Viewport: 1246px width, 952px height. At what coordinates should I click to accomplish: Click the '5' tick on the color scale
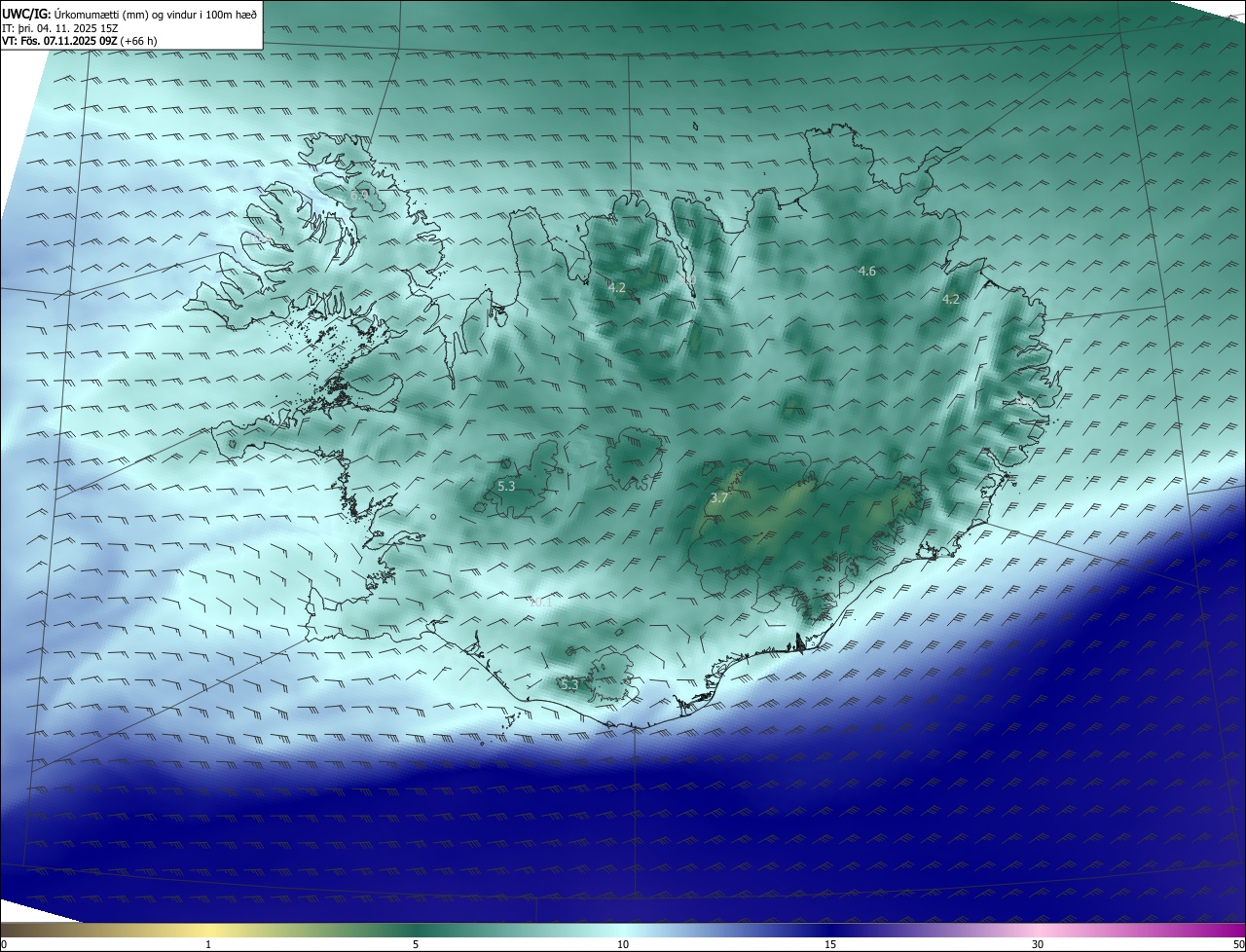tap(416, 944)
